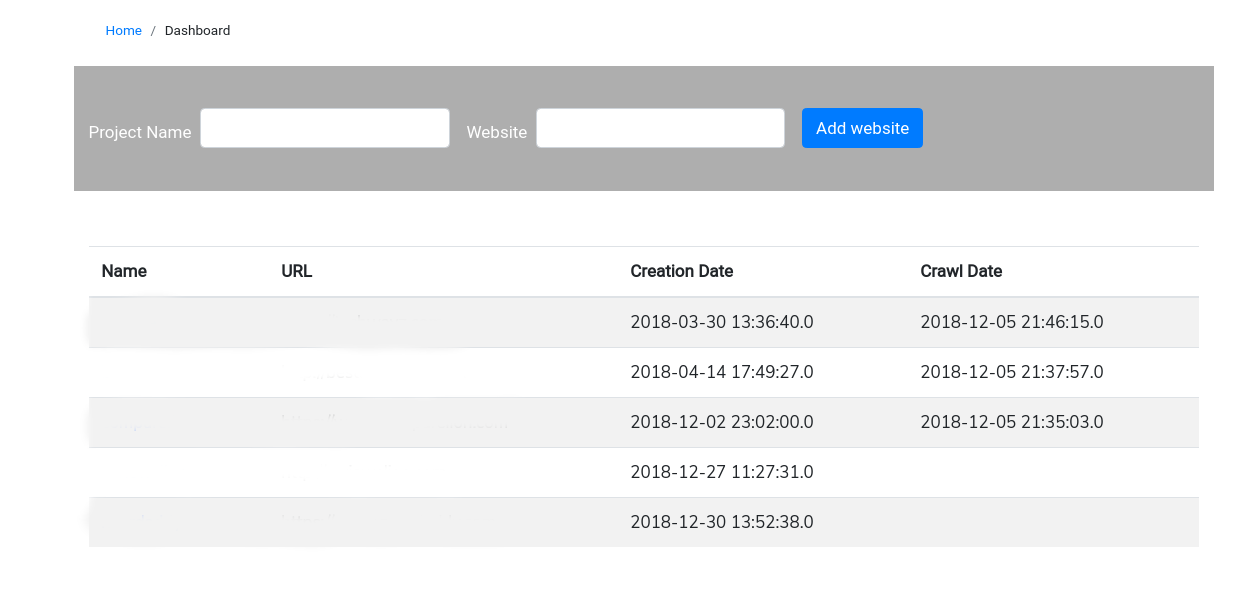
Task: Click crawl date 2018-12-05 21:35:03.0
Action: click(x=1011, y=422)
